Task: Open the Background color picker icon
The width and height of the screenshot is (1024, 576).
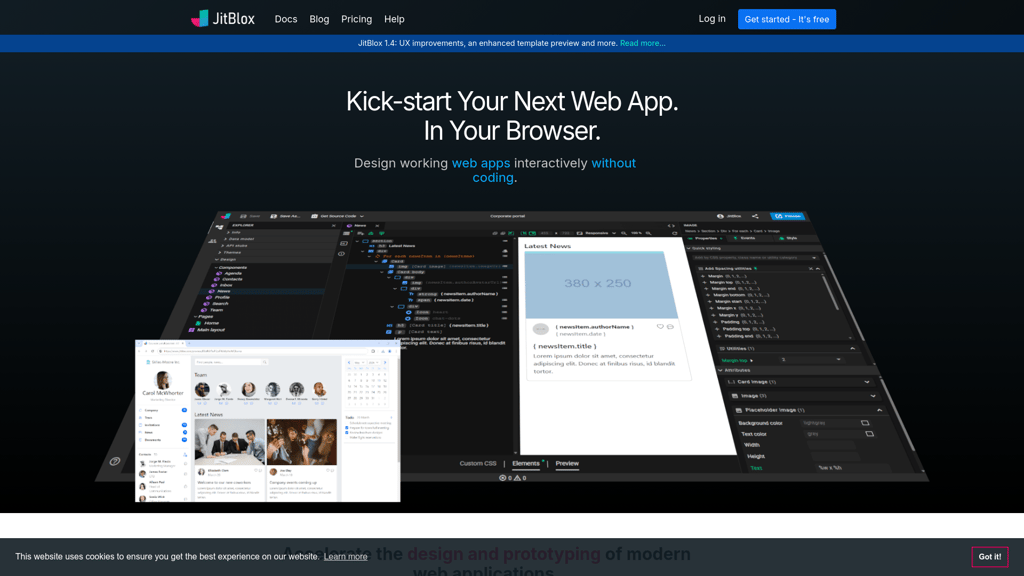Action: point(865,423)
